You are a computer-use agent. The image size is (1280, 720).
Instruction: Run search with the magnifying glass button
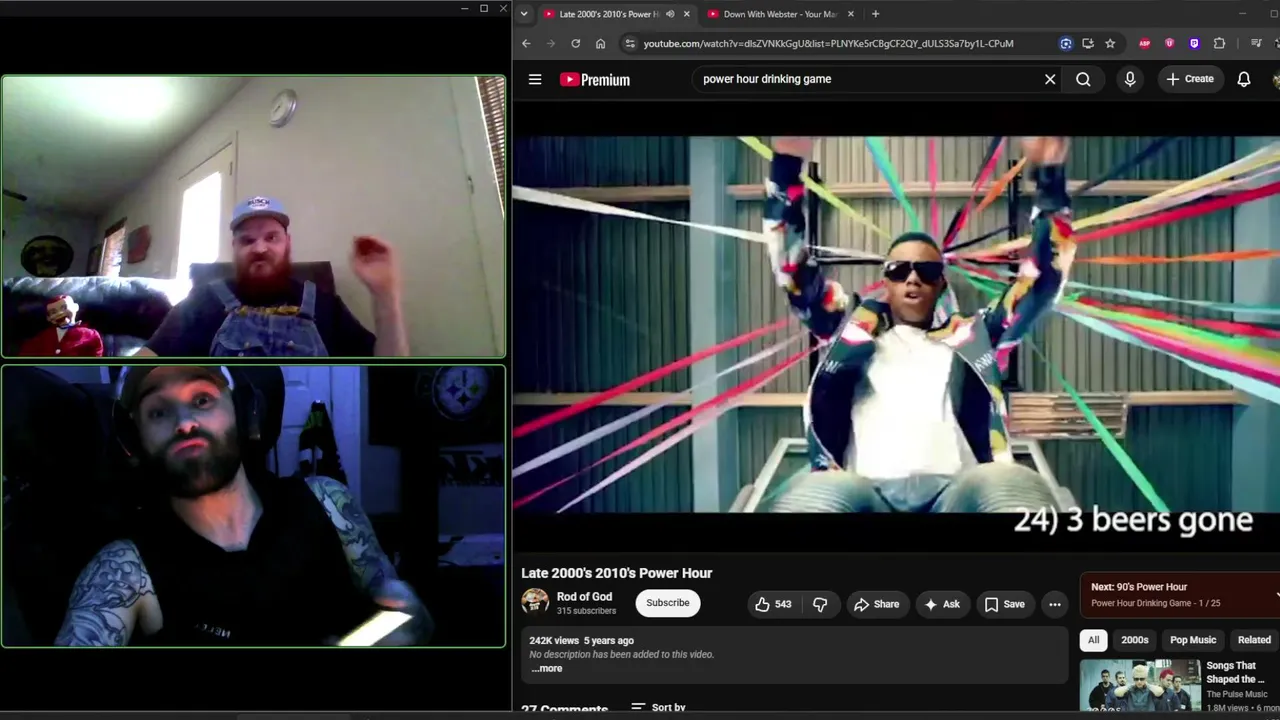[1083, 79]
